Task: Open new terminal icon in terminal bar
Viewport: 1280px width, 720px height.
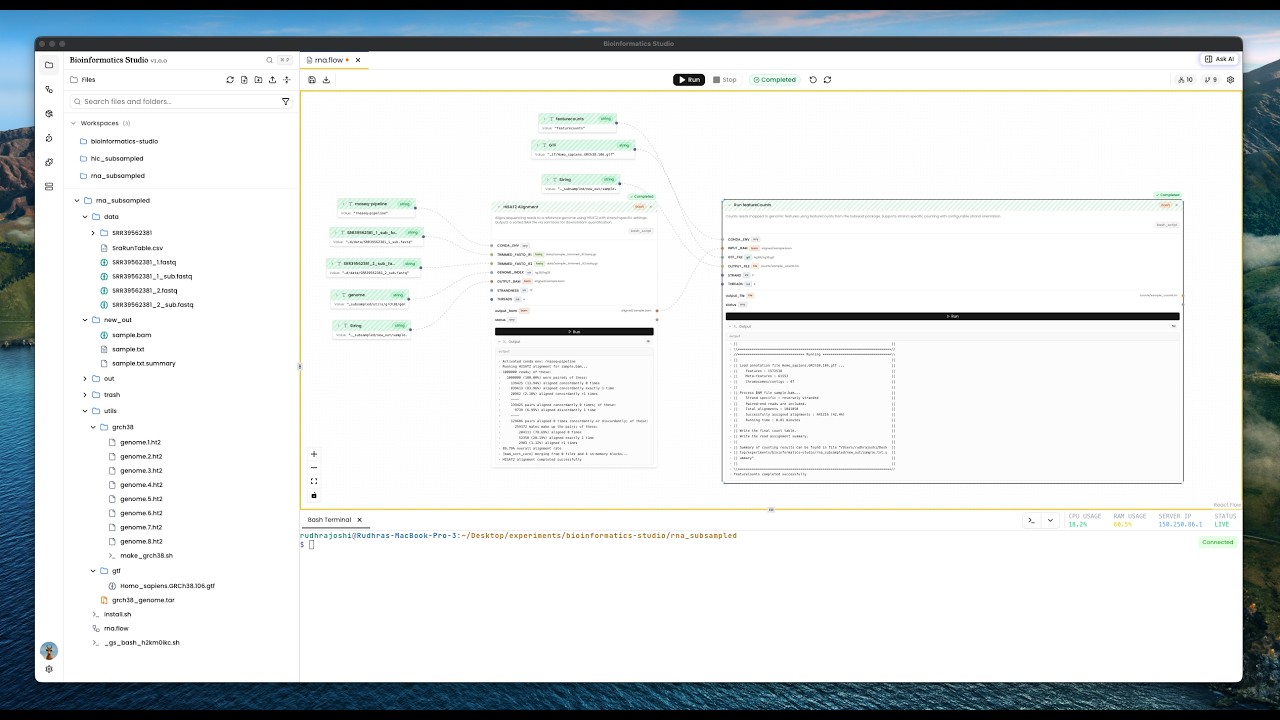Action: click(x=1031, y=520)
